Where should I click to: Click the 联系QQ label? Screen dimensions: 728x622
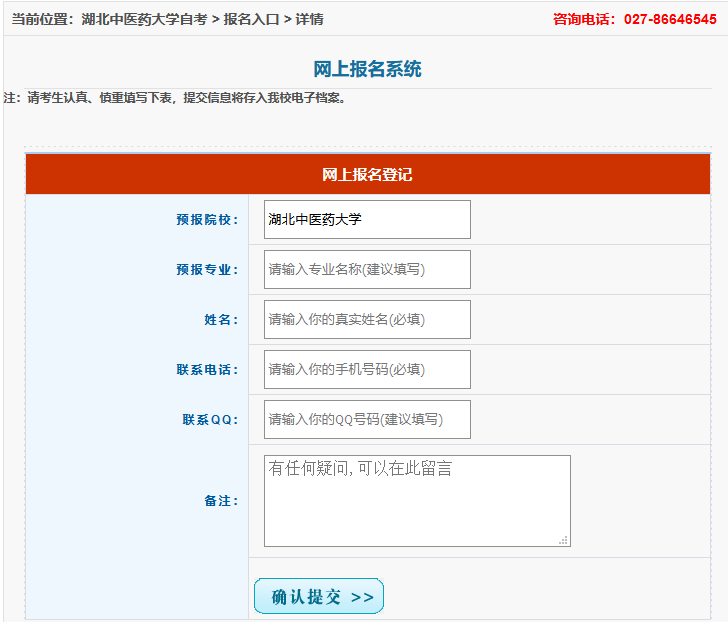pyautogui.click(x=210, y=420)
